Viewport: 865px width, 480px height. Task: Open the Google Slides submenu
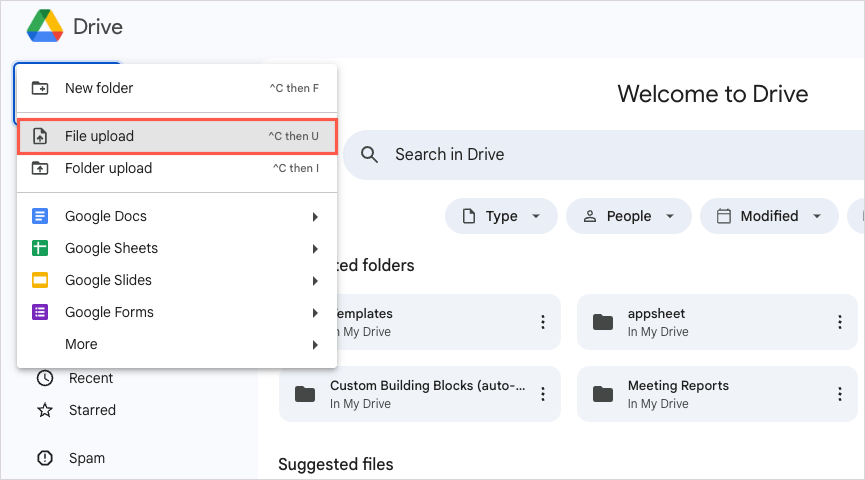coord(177,280)
